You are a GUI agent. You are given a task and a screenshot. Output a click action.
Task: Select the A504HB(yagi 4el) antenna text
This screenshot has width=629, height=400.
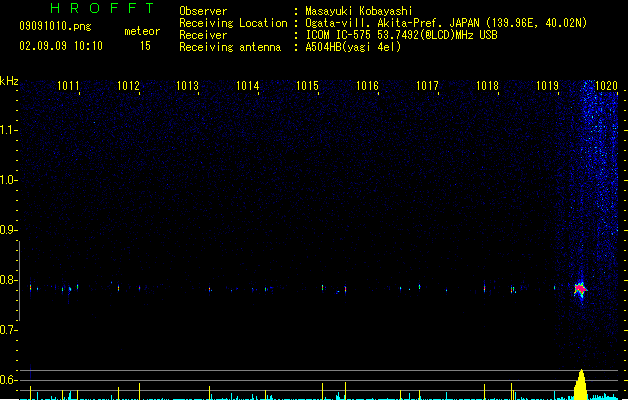pyautogui.click(x=353, y=47)
